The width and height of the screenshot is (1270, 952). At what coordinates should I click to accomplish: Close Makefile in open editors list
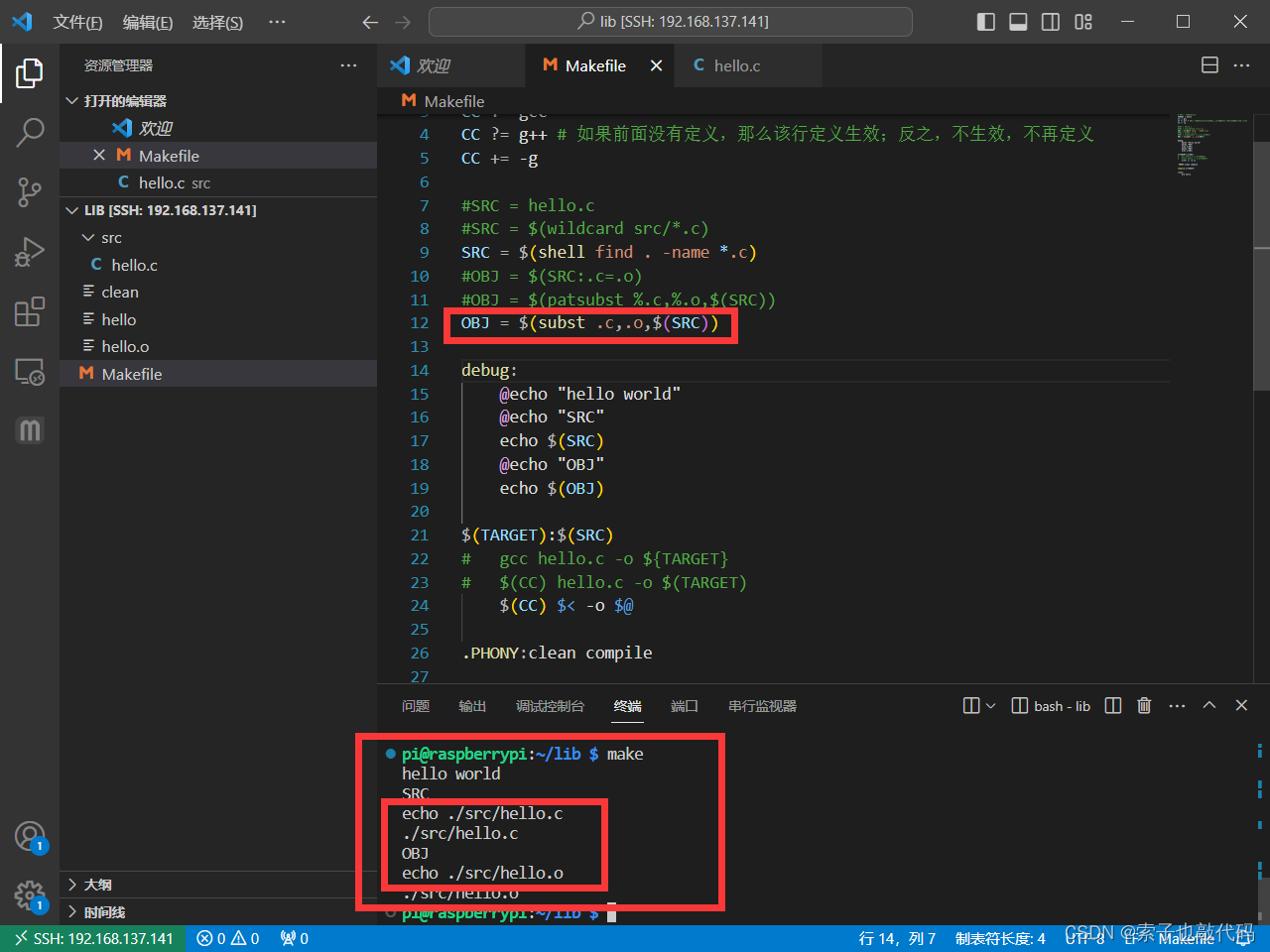[x=99, y=156]
